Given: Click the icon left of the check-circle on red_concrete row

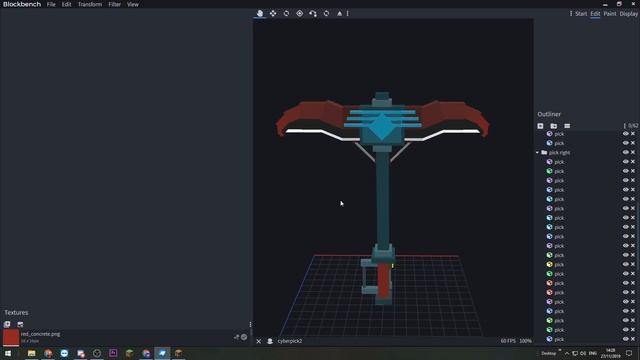Looking at the screenshot, I should pyautogui.click(x=236, y=337).
